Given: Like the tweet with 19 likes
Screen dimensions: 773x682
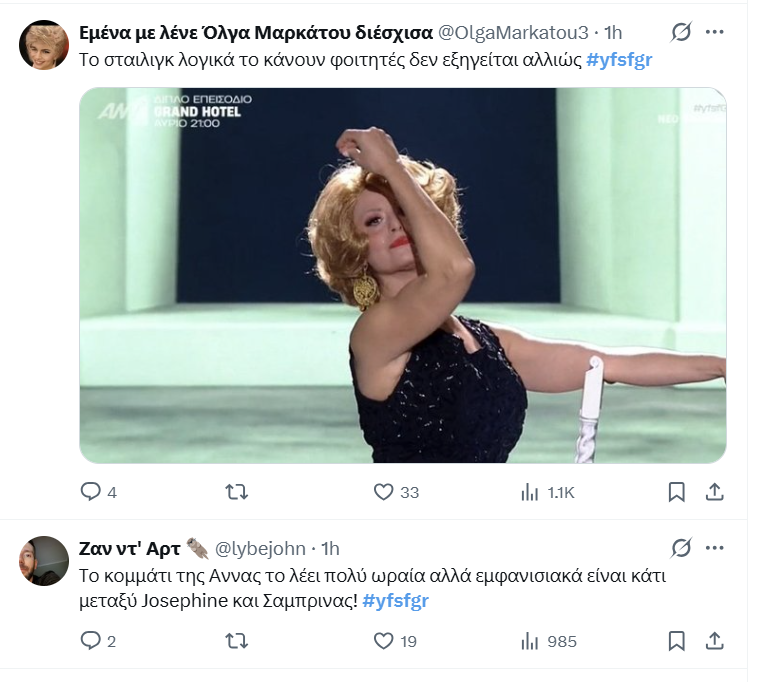Looking at the screenshot, I should pos(383,641).
